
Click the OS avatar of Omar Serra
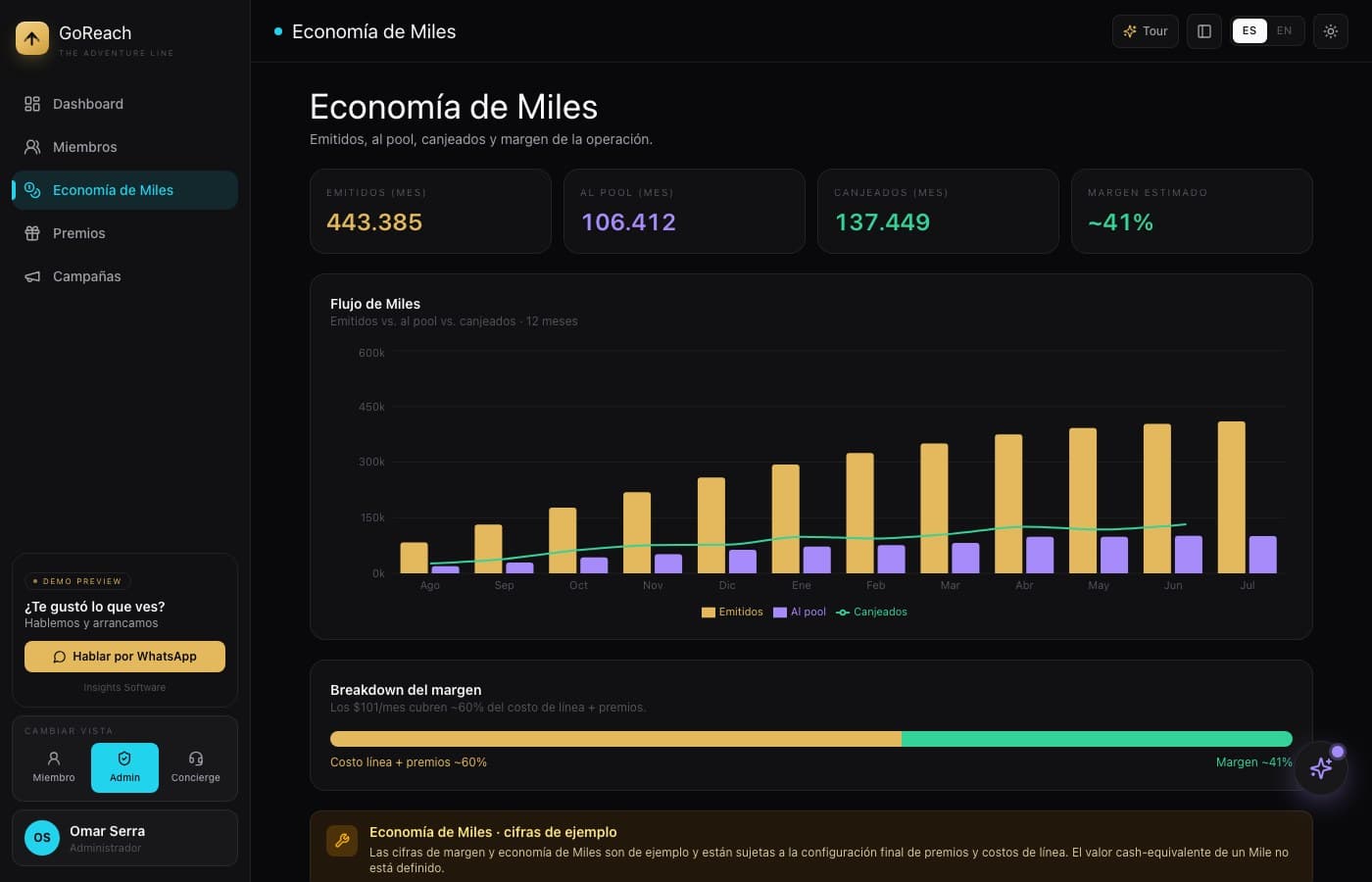[x=42, y=838]
